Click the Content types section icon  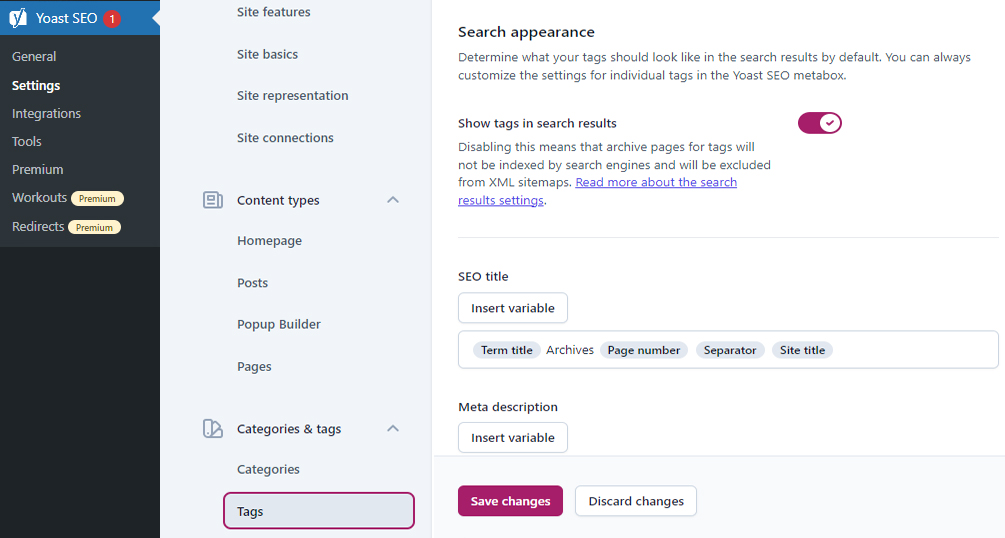213,200
